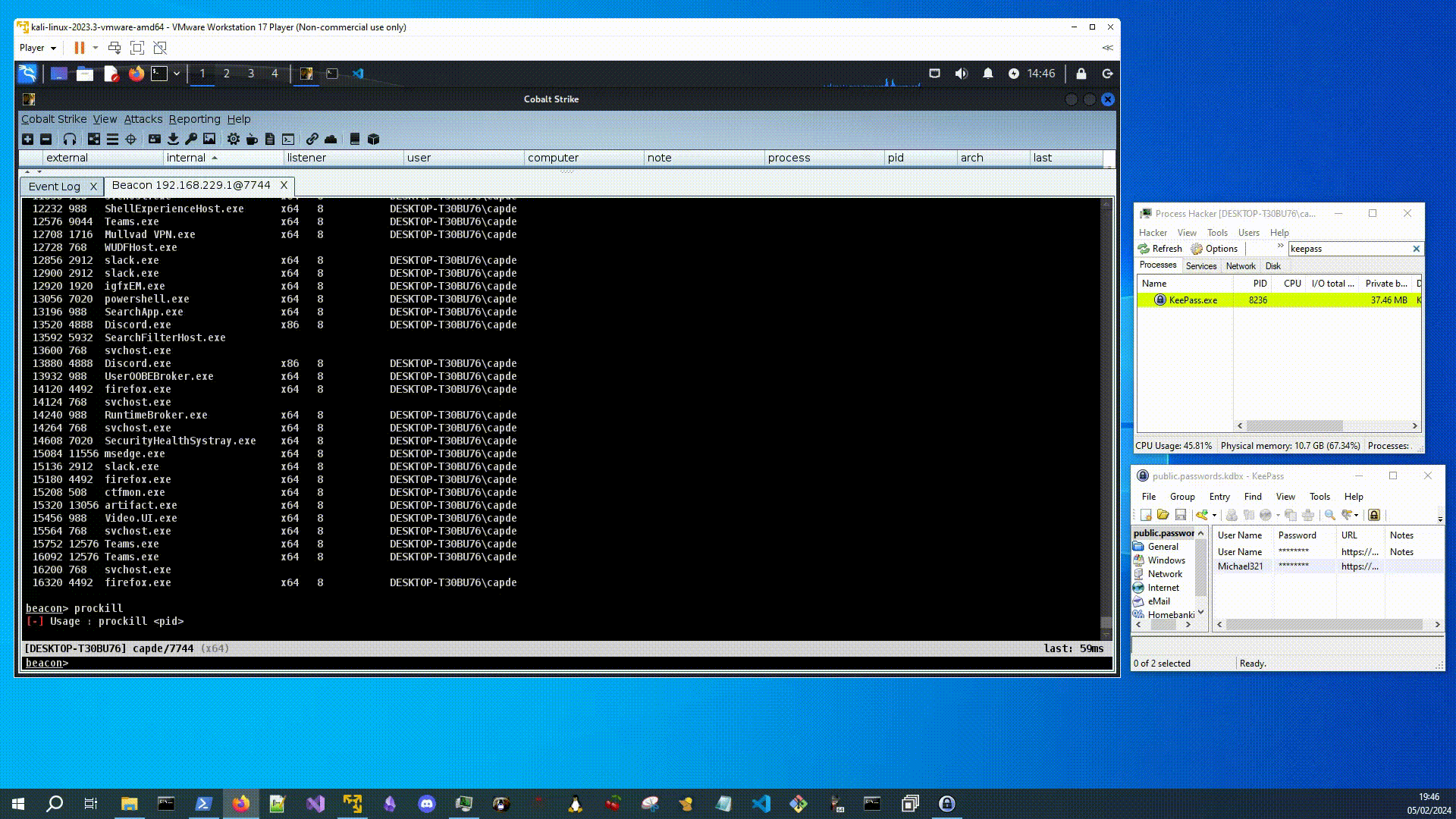Click the script console terminal icon in Cobalt Strike

pyautogui.click(x=288, y=139)
